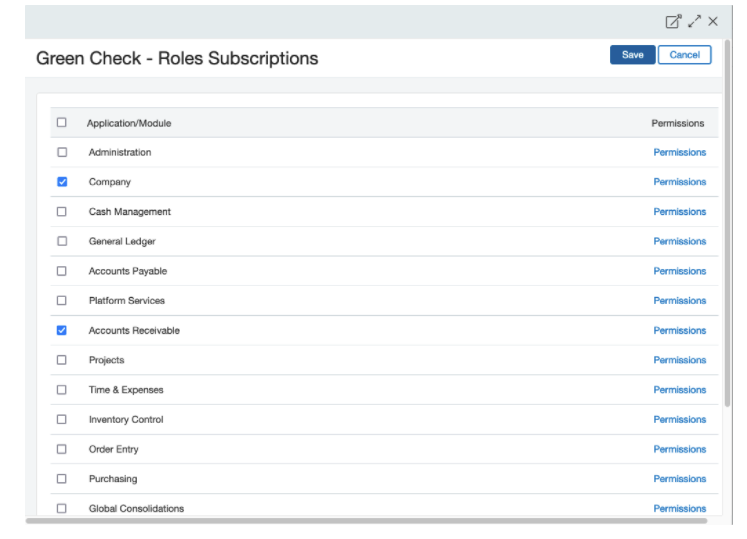Click the General Ledger module name

pos(122,241)
